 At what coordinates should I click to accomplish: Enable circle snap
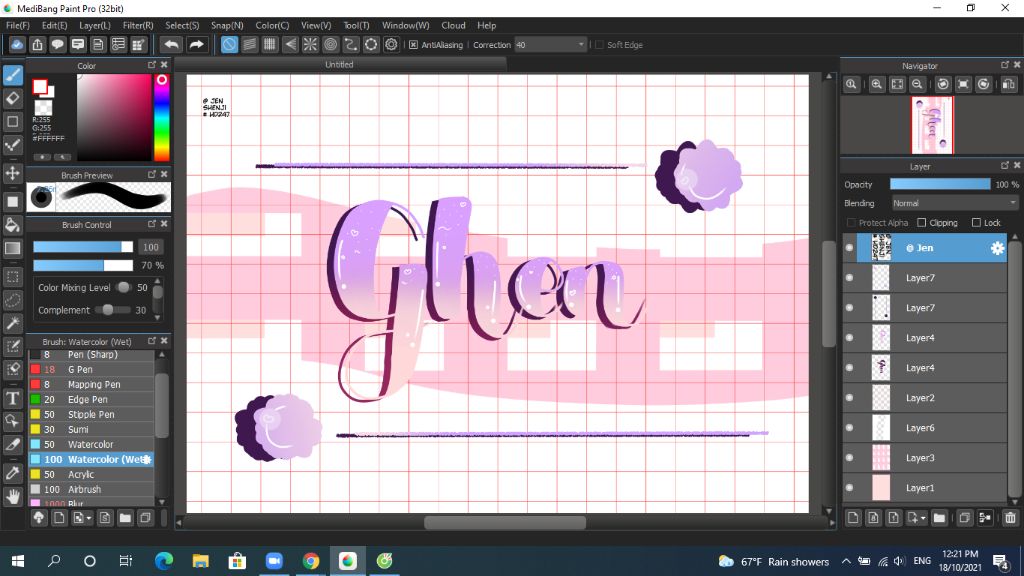pos(330,44)
